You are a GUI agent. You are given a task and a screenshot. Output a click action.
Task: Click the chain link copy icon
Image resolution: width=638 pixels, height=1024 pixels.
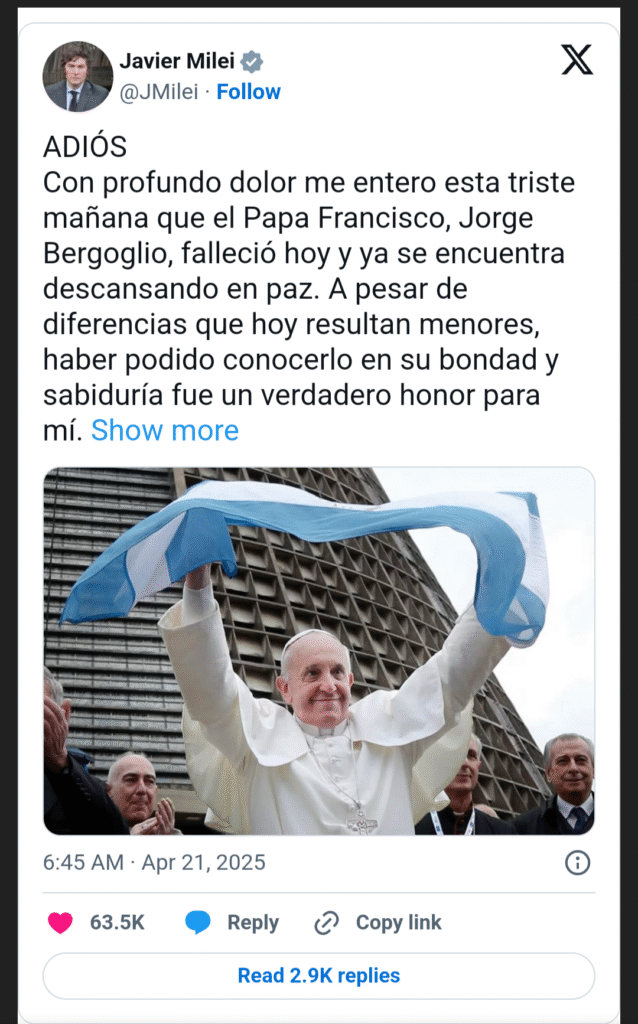pos(327,923)
